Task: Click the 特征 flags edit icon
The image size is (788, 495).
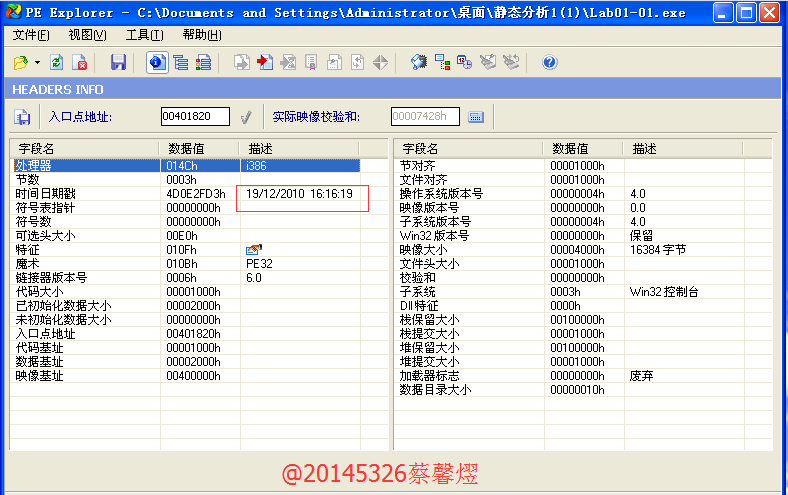Action: pos(253,249)
